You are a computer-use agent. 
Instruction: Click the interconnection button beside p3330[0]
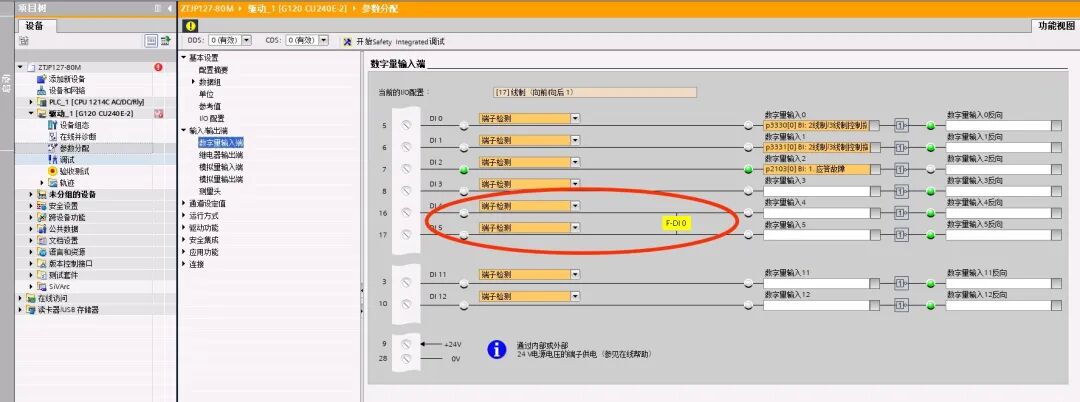coord(875,125)
